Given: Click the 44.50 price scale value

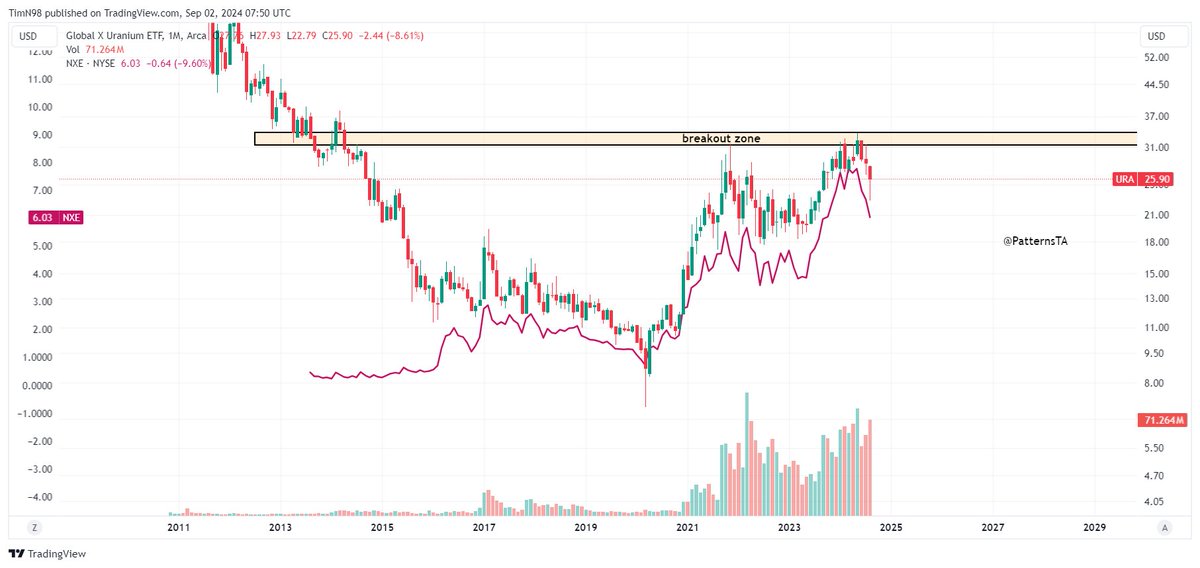Looking at the screenshot, I should pos(1157,85).
